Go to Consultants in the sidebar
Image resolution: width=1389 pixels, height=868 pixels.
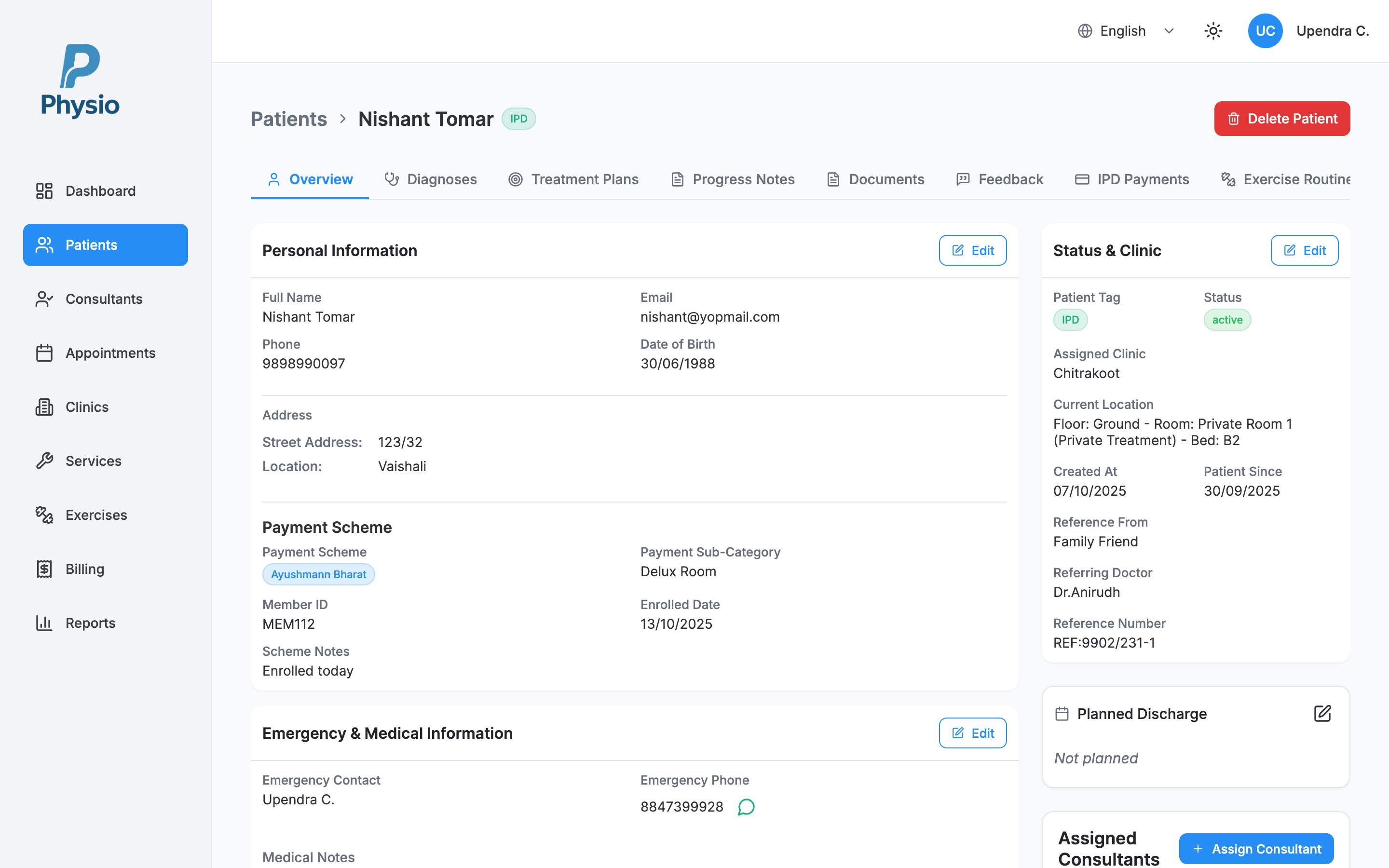(103, 298)
